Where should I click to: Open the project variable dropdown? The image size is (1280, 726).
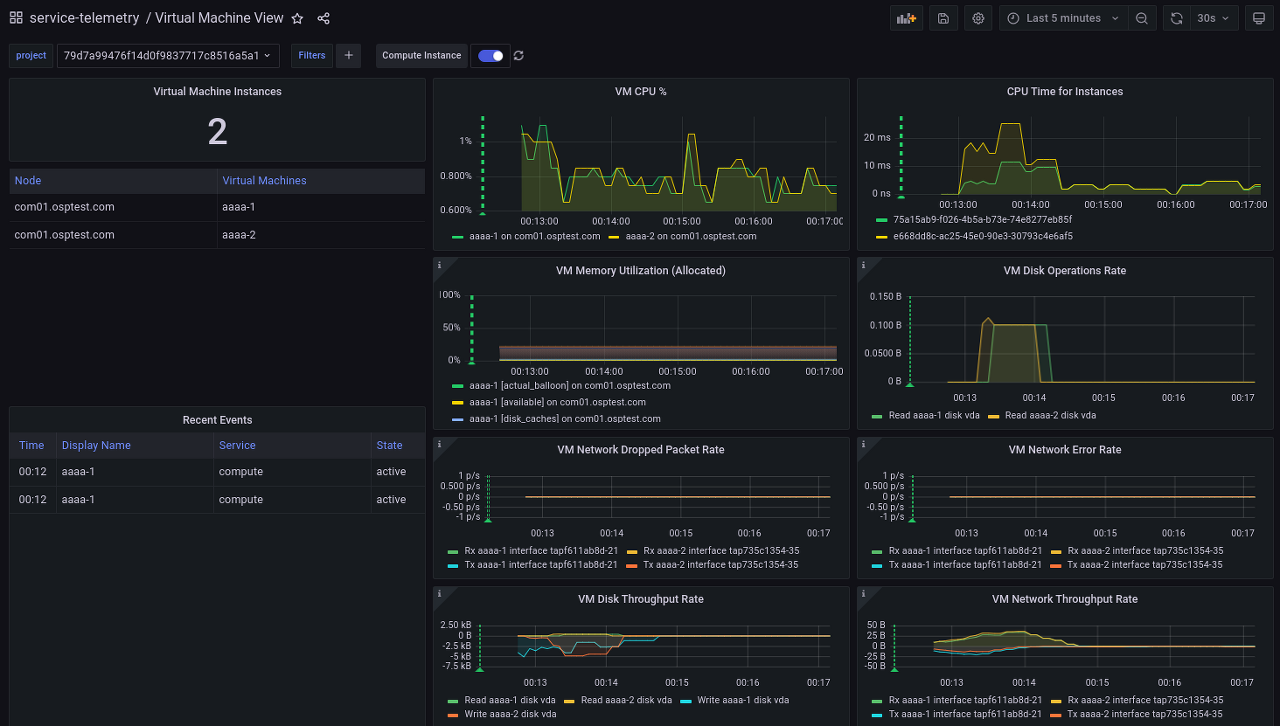tap(168, 56)
